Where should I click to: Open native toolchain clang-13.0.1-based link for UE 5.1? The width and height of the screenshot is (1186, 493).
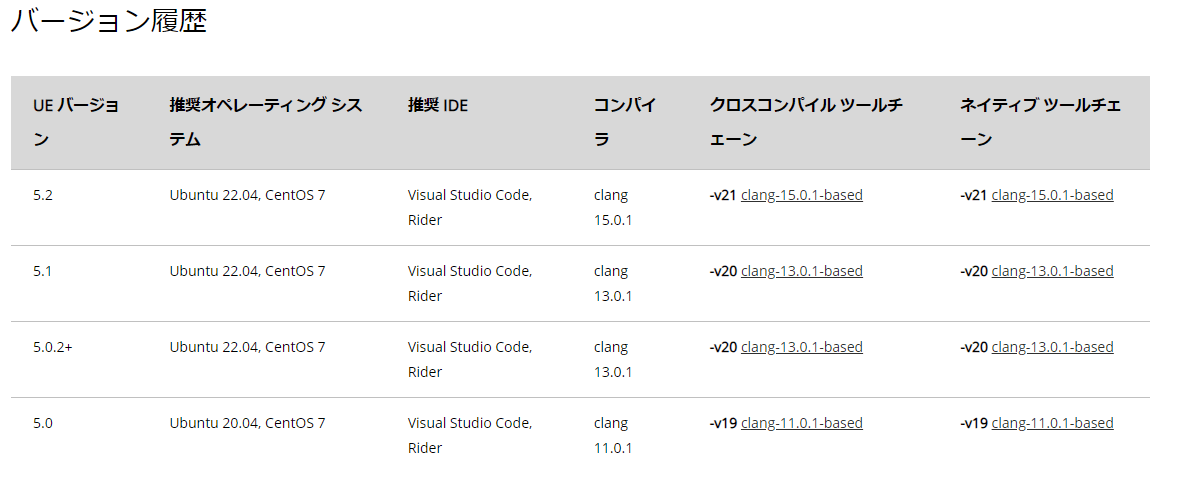tap(1052, 271)
